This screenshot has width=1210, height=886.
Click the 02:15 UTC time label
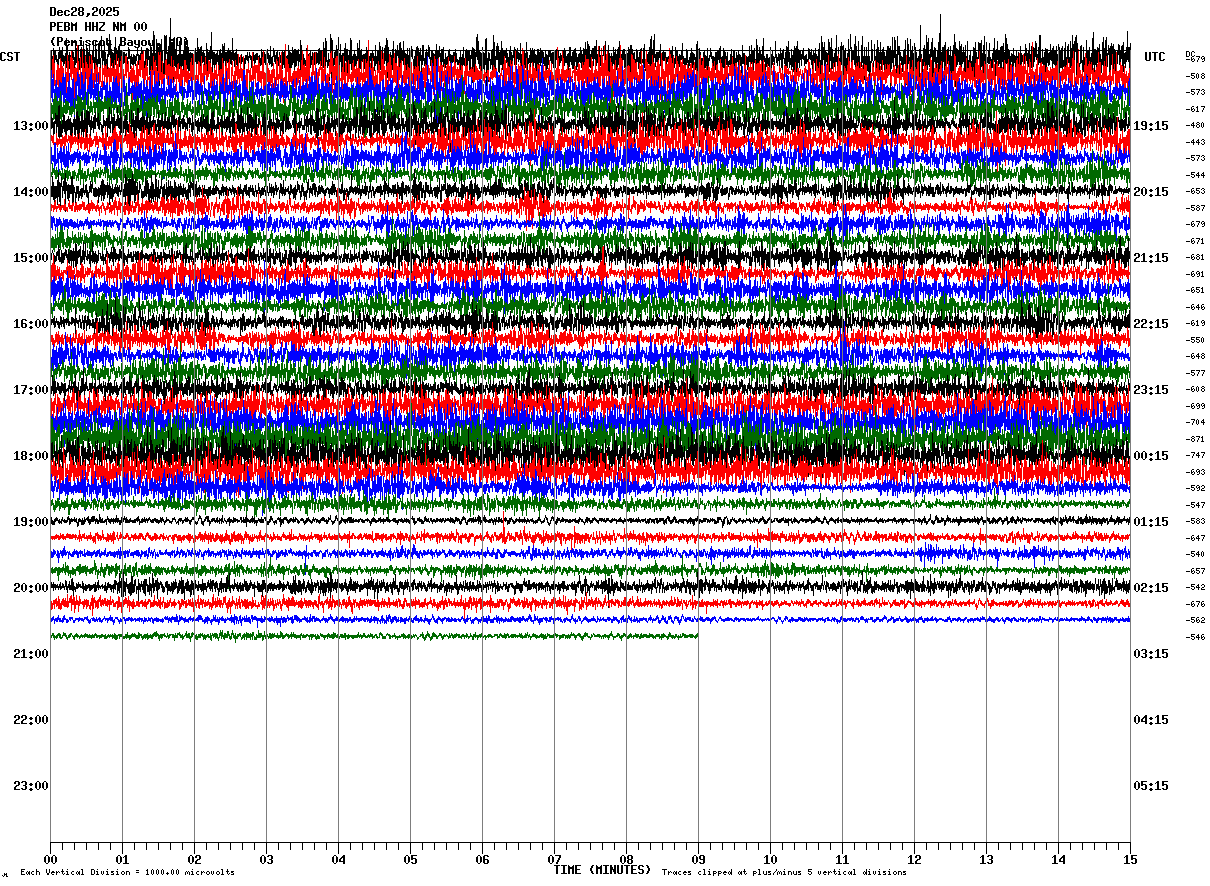pyautogui.click(x=1151, y=588)
